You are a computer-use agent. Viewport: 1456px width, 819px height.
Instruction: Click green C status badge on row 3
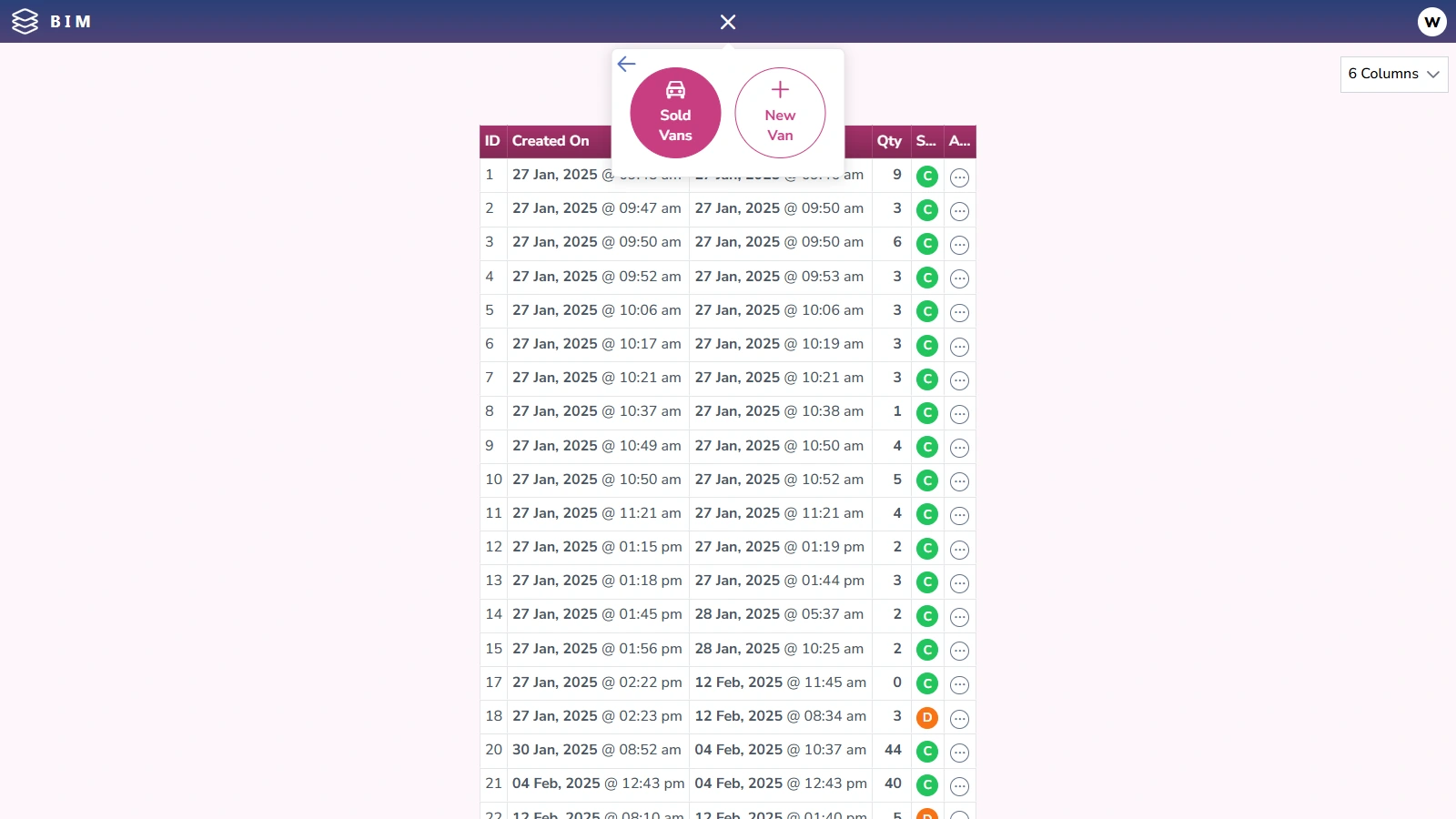(926, 243)
